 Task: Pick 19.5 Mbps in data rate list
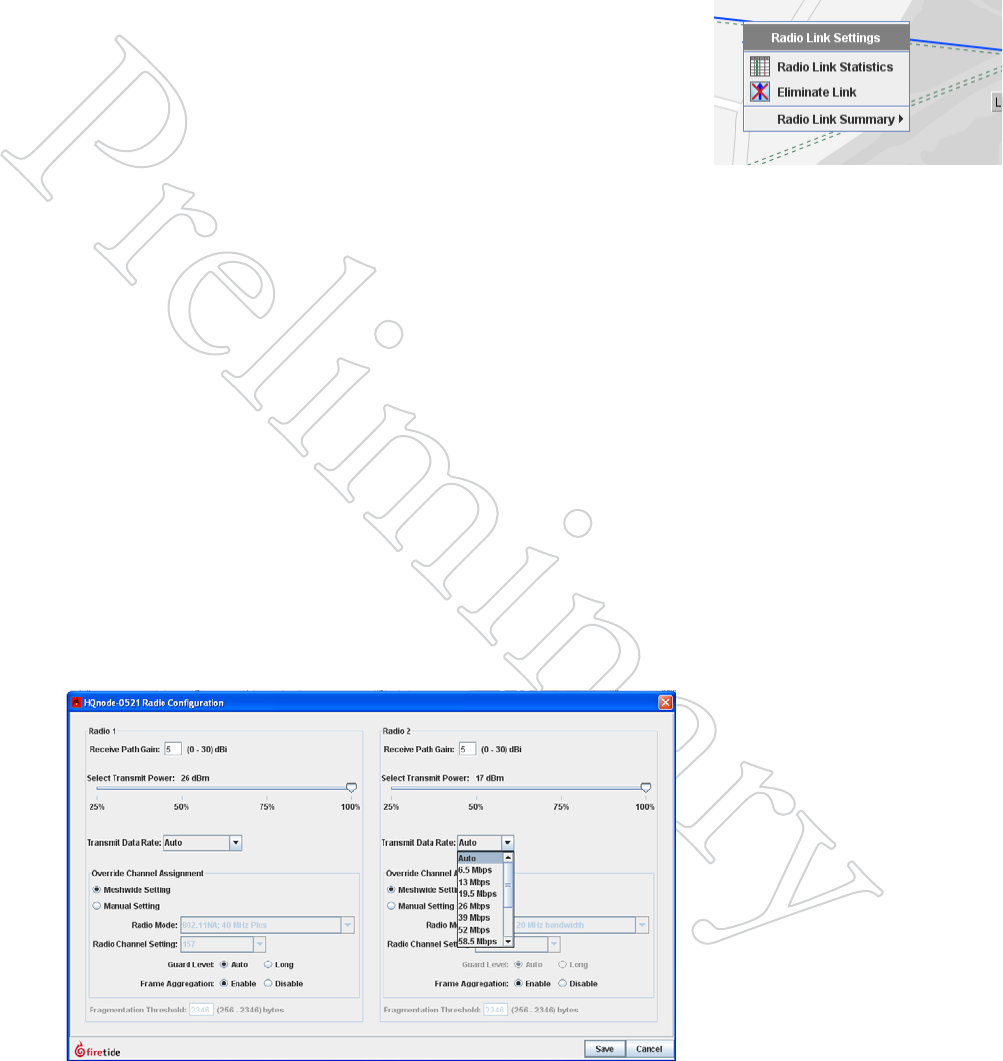pos(481,894)
